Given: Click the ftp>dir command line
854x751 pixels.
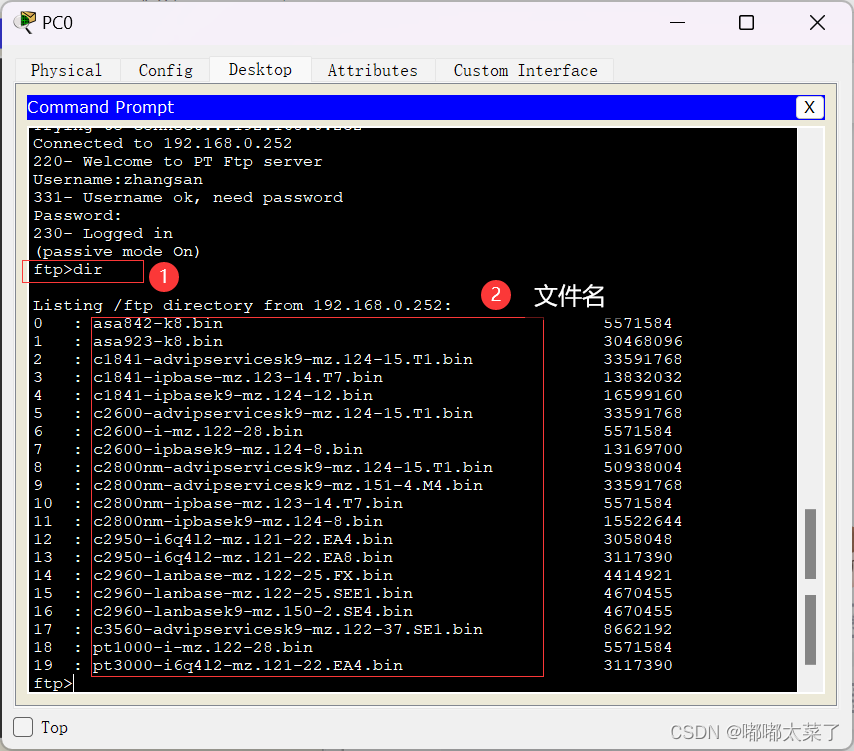Looking at the screenshot, I should 68,270.
